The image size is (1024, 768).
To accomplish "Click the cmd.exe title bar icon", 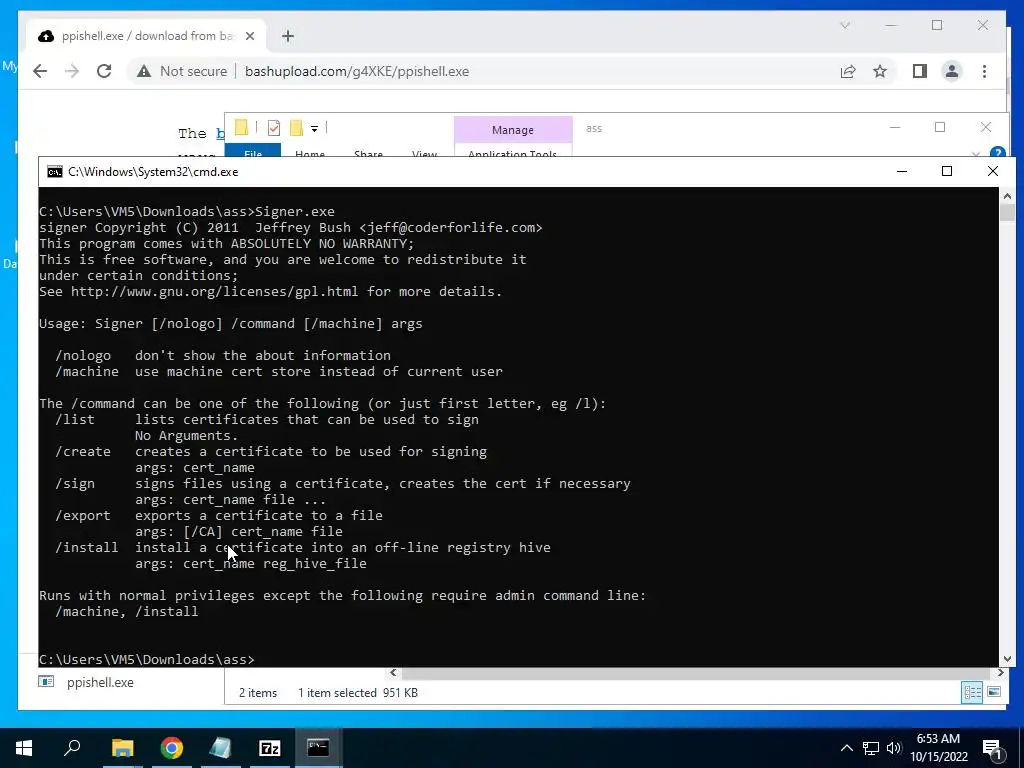I will click(55, 172).
